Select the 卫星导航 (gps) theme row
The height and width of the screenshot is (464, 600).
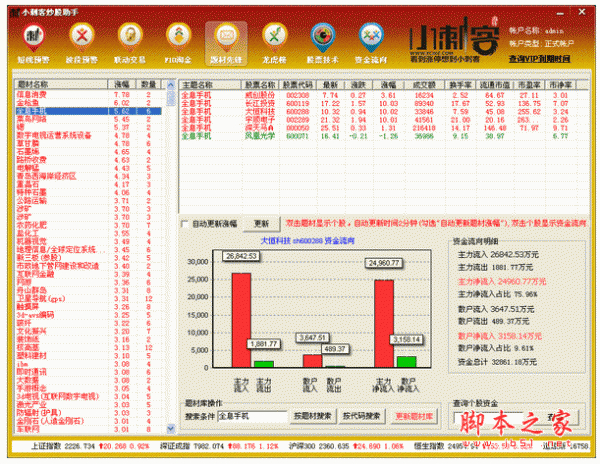[x=88, y=298]
